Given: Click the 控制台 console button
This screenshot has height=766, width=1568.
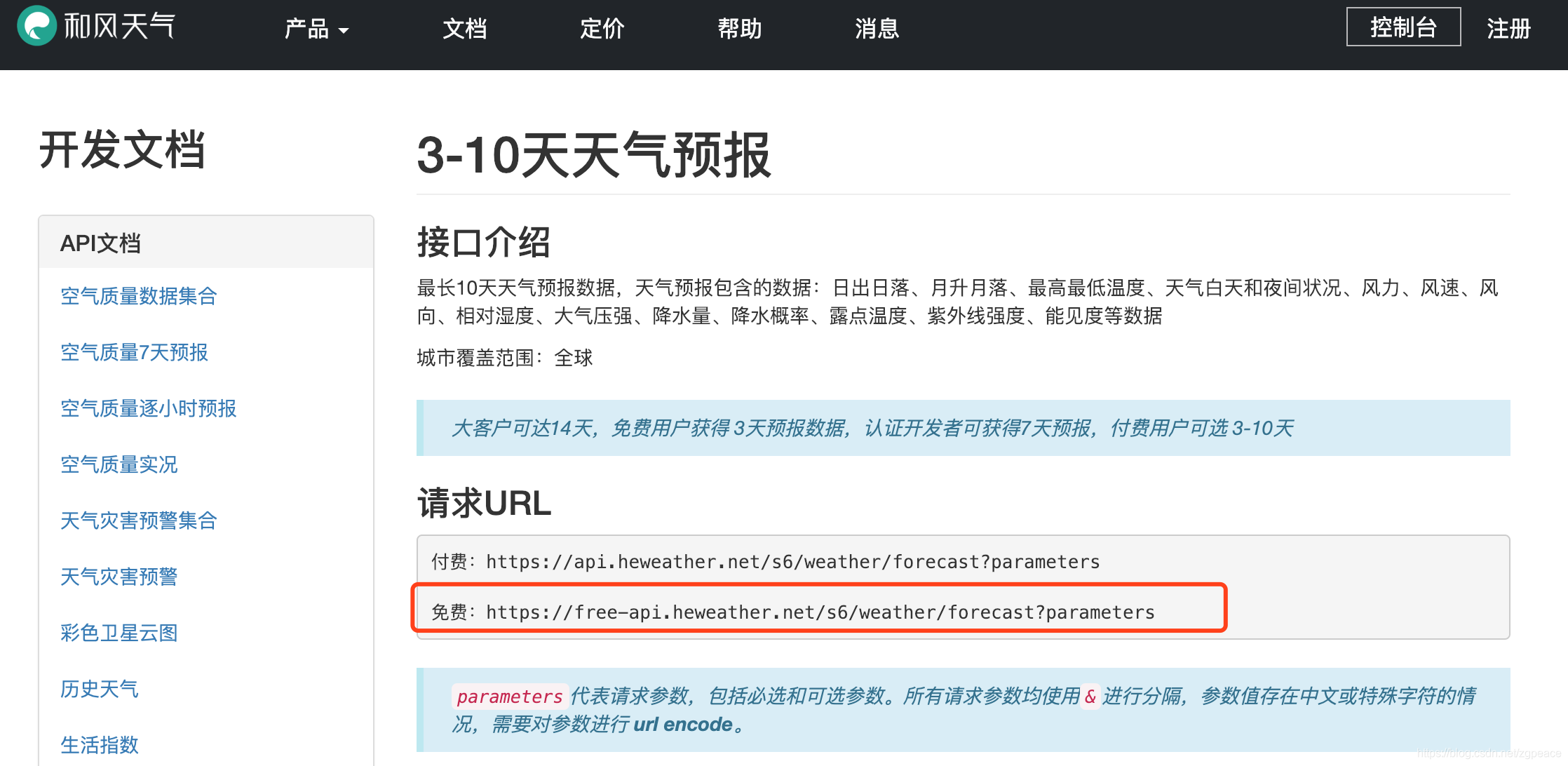Looking at the screenshot, I should point(1403,27).
